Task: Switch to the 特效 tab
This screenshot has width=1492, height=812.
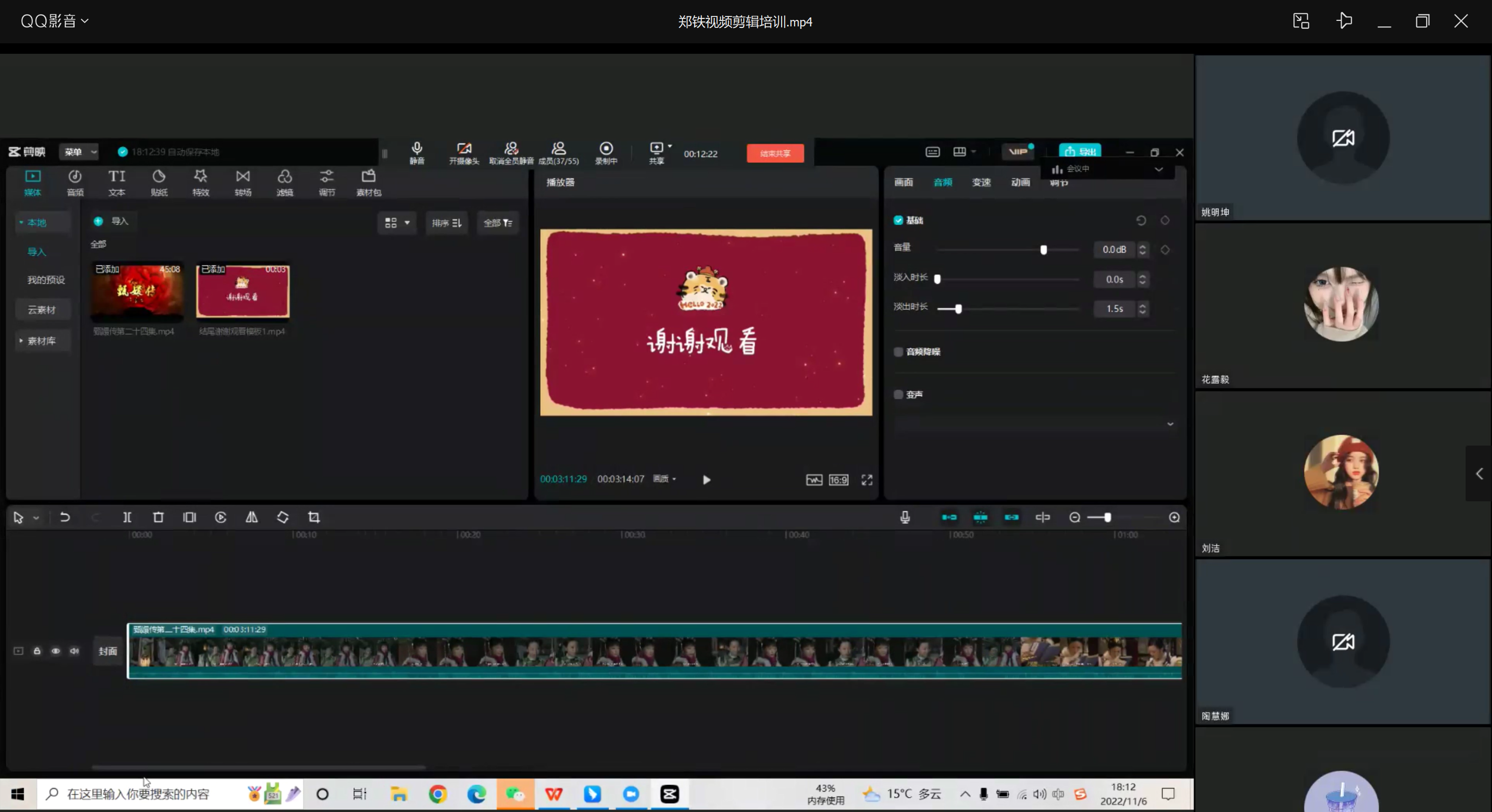Action: coord(201,183)
